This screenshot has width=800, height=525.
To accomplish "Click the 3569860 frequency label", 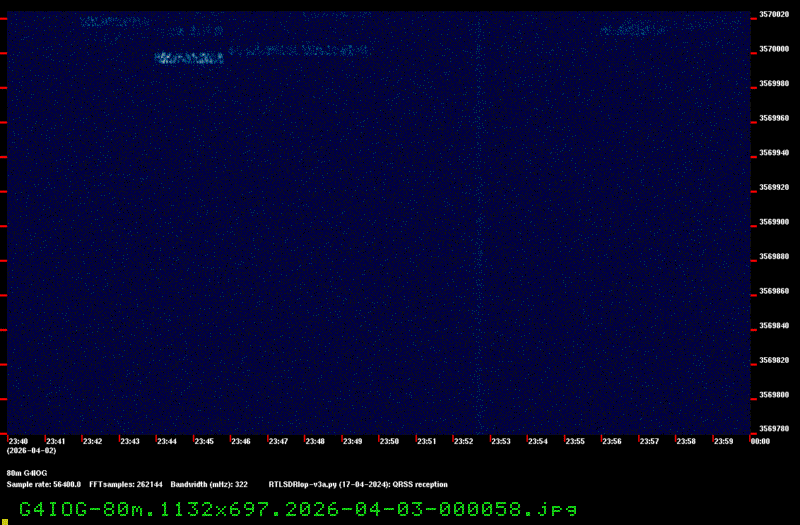I will click(x=774, y=291).
